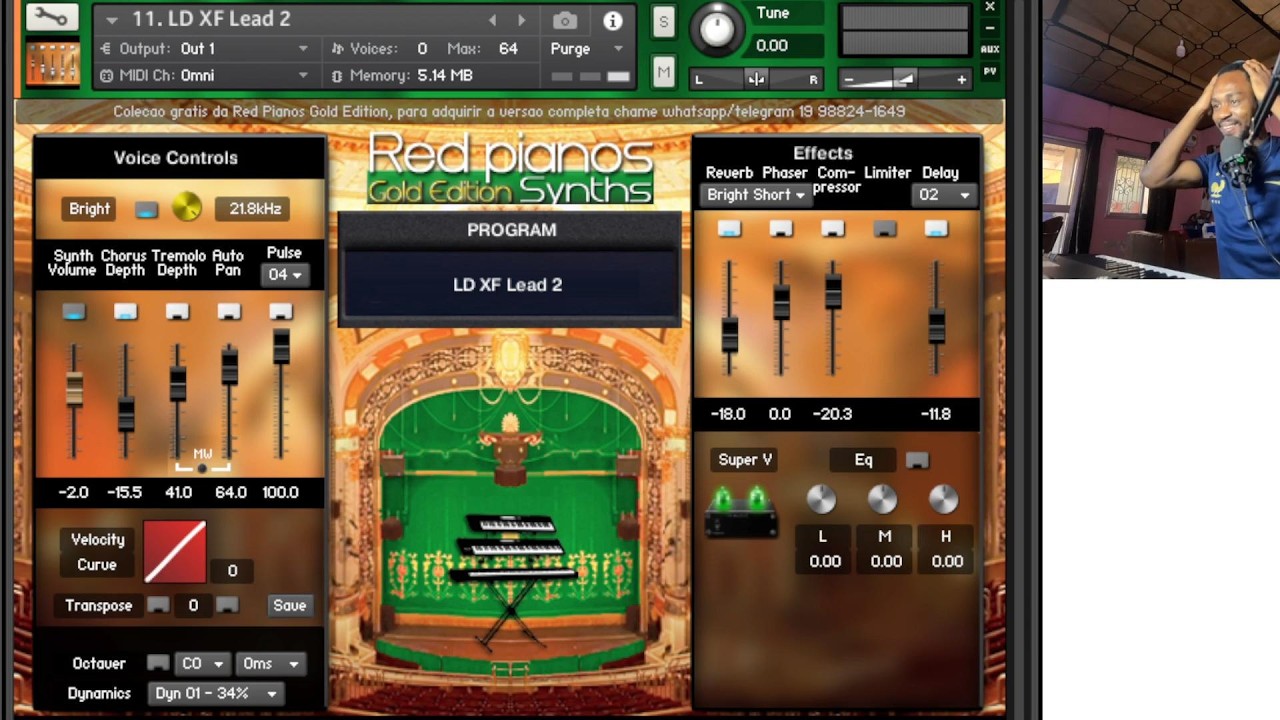Image resolution: width=1280 pixels, height=720 pixels.
Task: Go to the previous instrument arrow
Action: [x=492, y=20]
